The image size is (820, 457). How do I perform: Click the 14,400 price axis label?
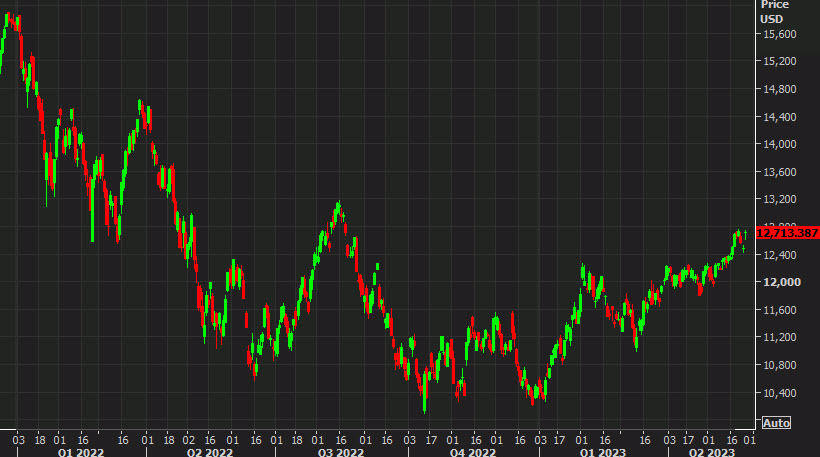point(780,117)
